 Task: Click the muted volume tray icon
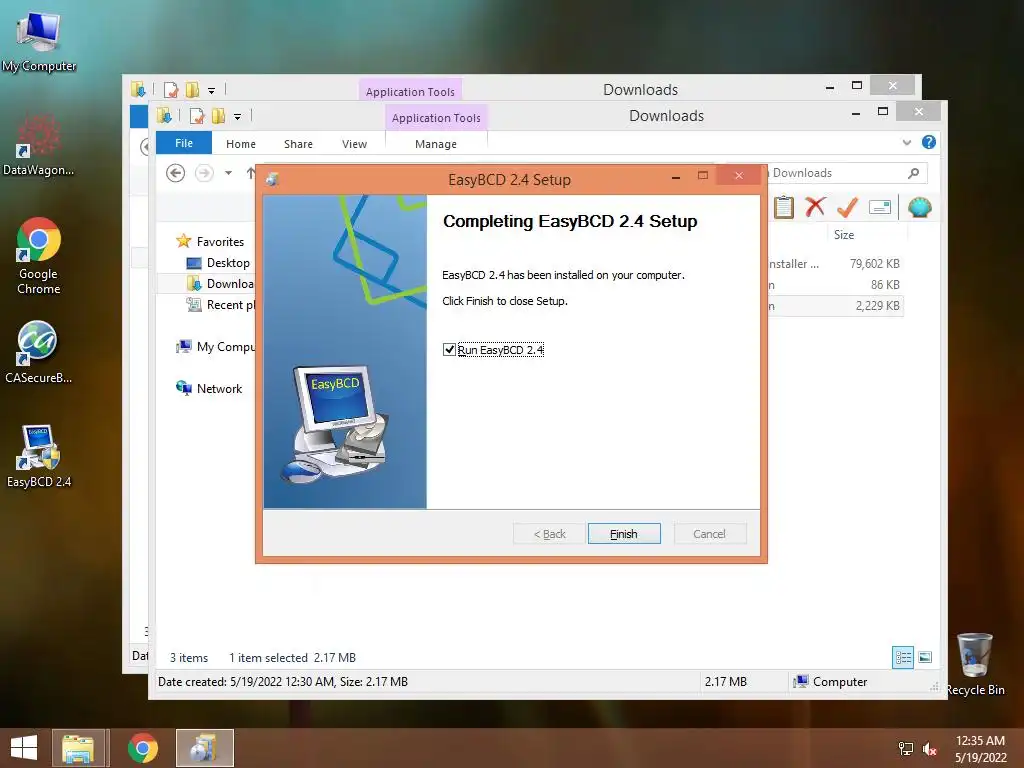pyautogui.click(x=929, y=749)
